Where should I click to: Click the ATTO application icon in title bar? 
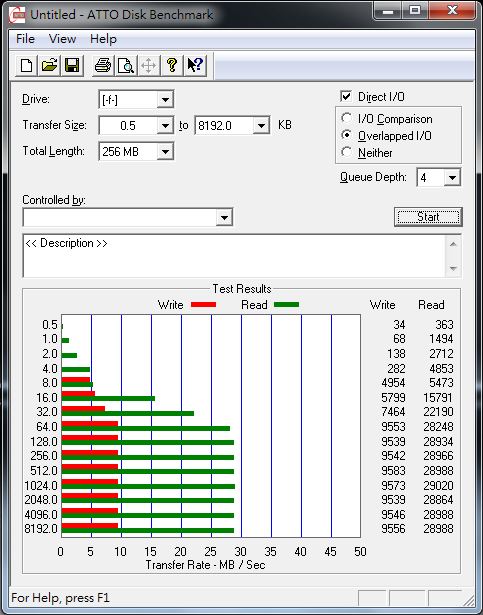pyautogui.click(x=17, y=15)
